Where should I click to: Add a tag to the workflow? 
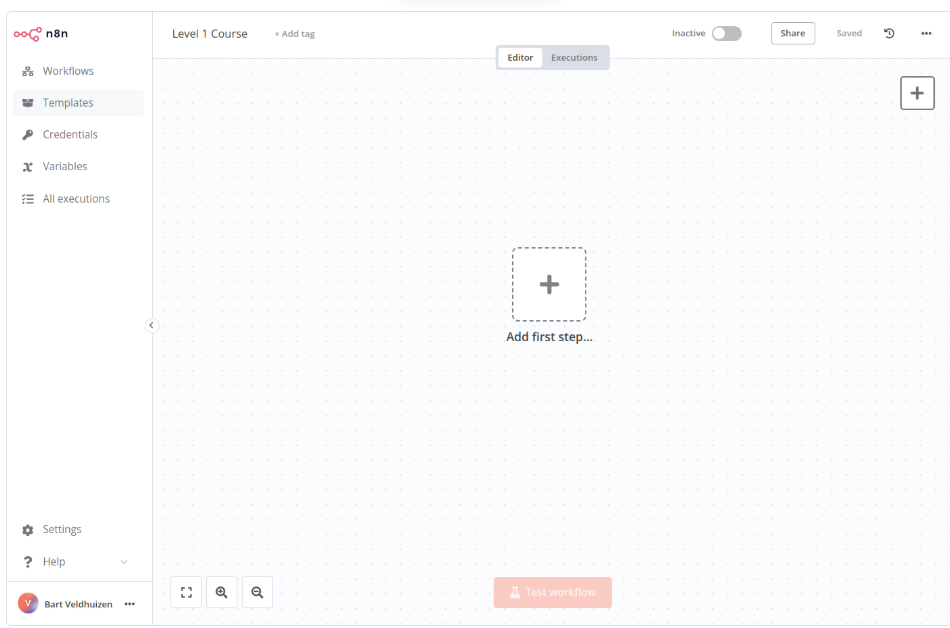294,33
